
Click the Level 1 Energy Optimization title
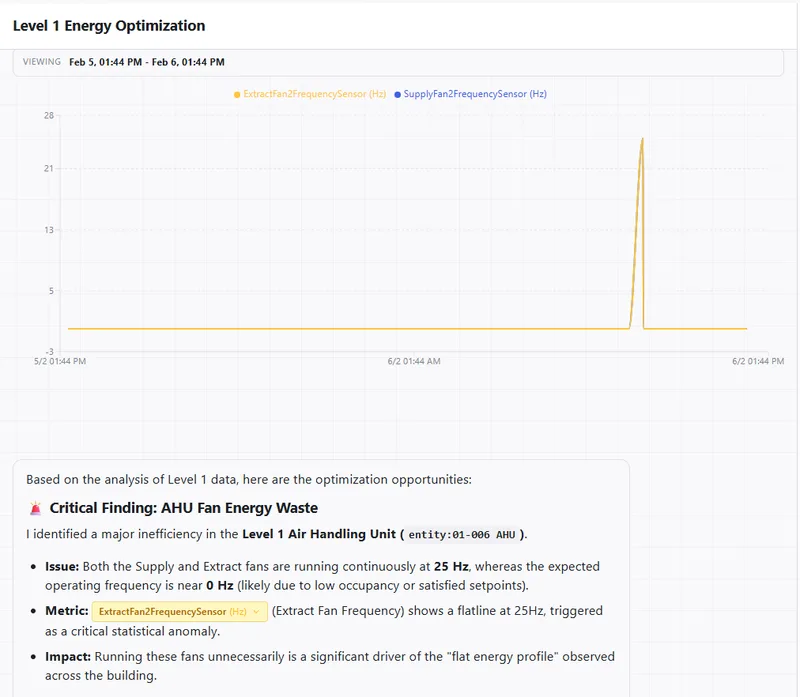click(109, 26)
